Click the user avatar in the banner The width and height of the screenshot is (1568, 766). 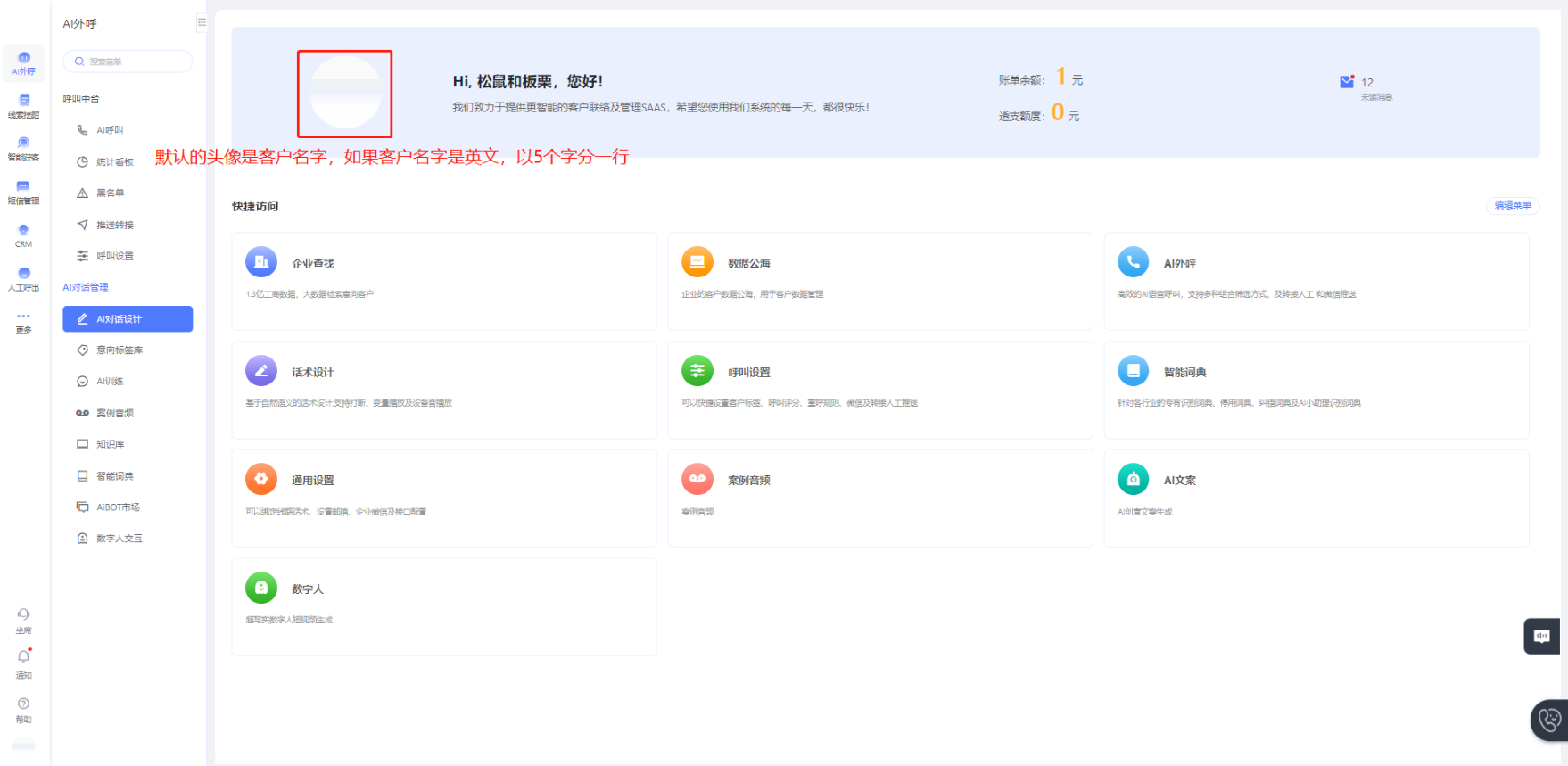[344, 94]
